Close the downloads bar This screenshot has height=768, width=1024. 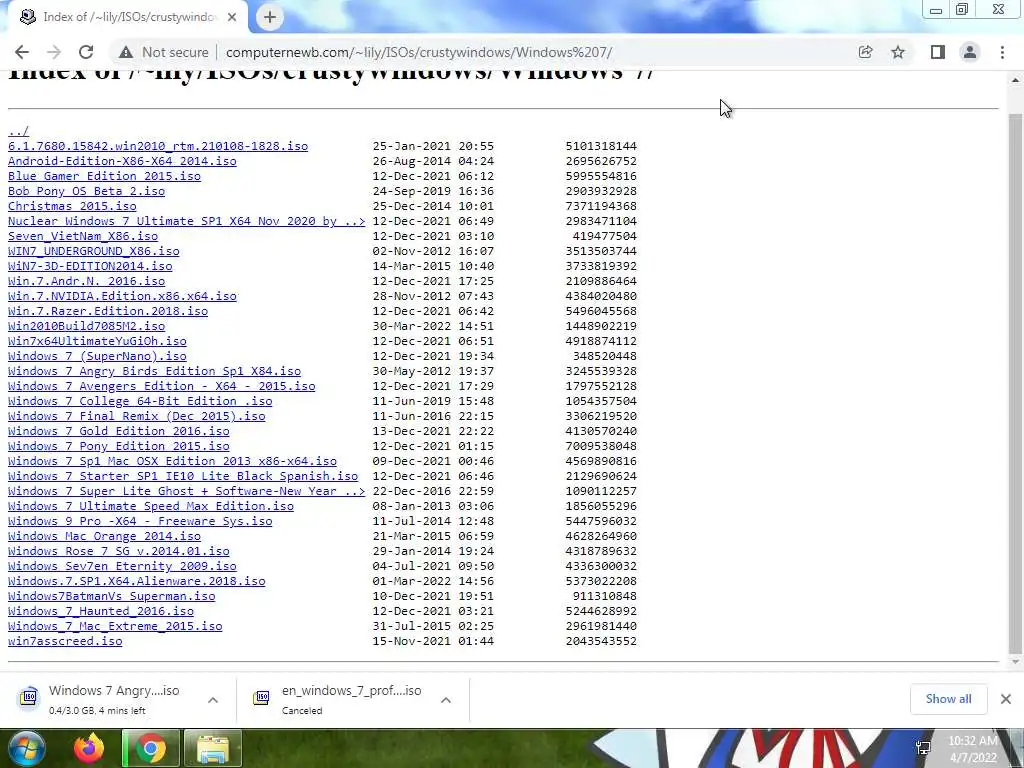(1006, 699)
